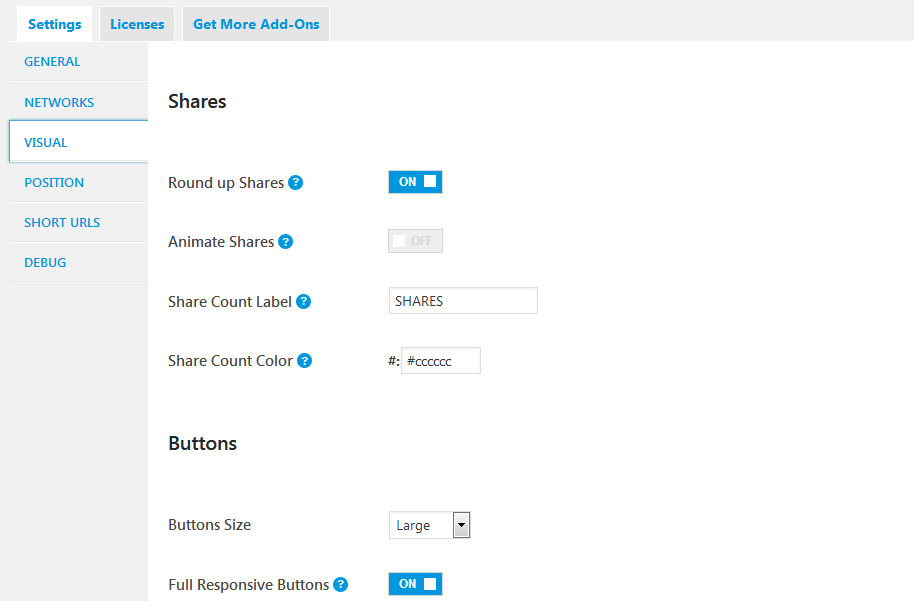
Task: Click the Share Count Color hex field
Action: click(x=440, y=361)
